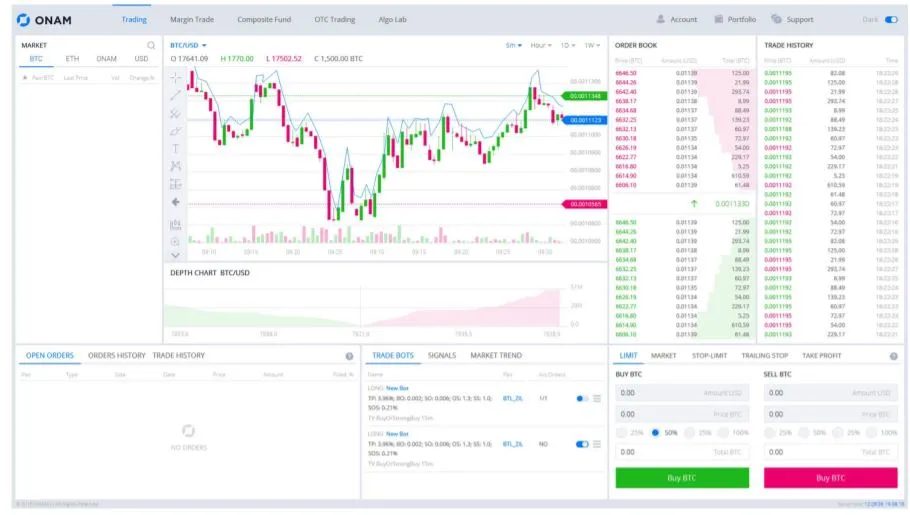Open the chart indicators bar icon
This screenshot has height=515, width=910.
tap(175, 224)
